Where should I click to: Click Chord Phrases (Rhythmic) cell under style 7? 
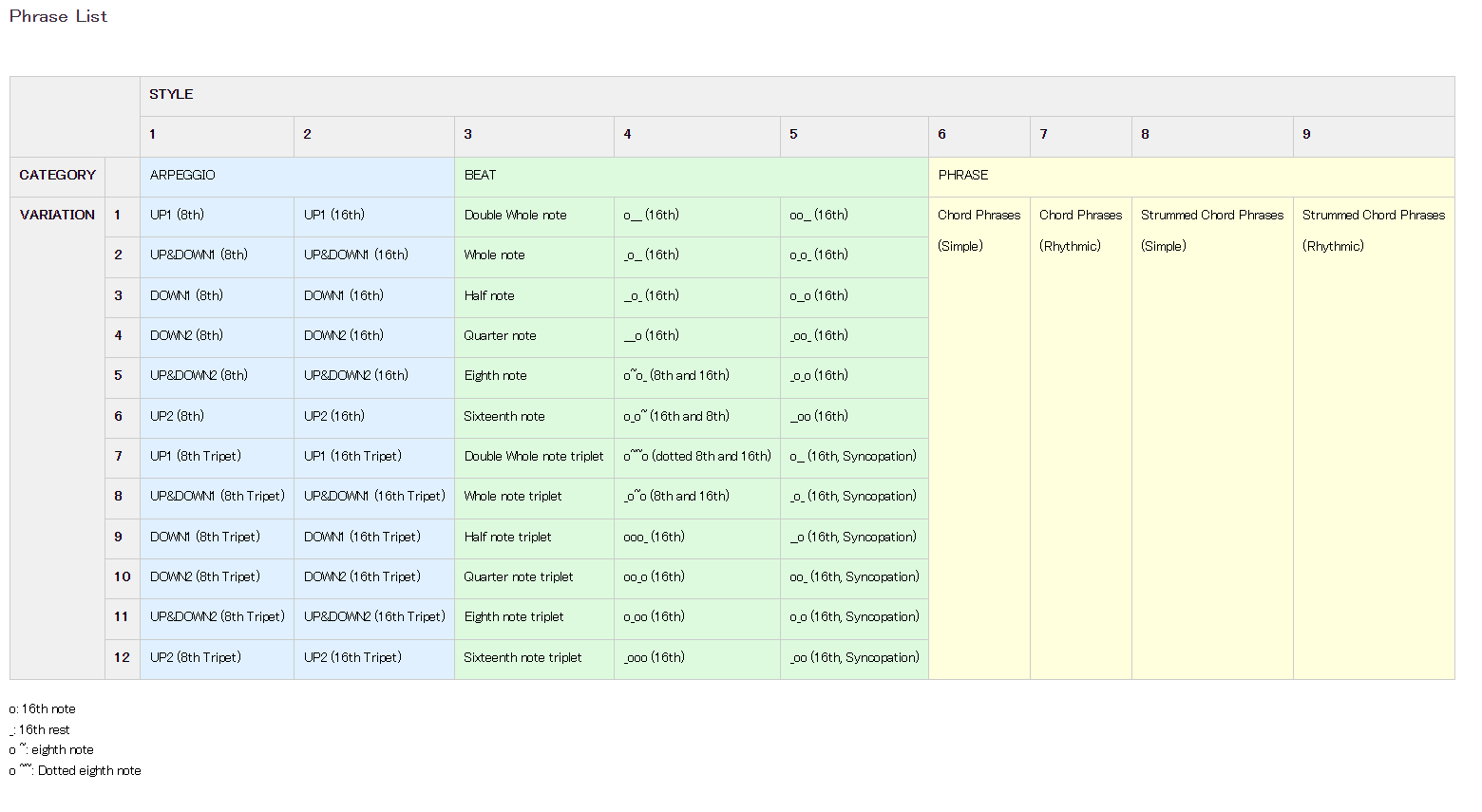[x=1081, y=438]
